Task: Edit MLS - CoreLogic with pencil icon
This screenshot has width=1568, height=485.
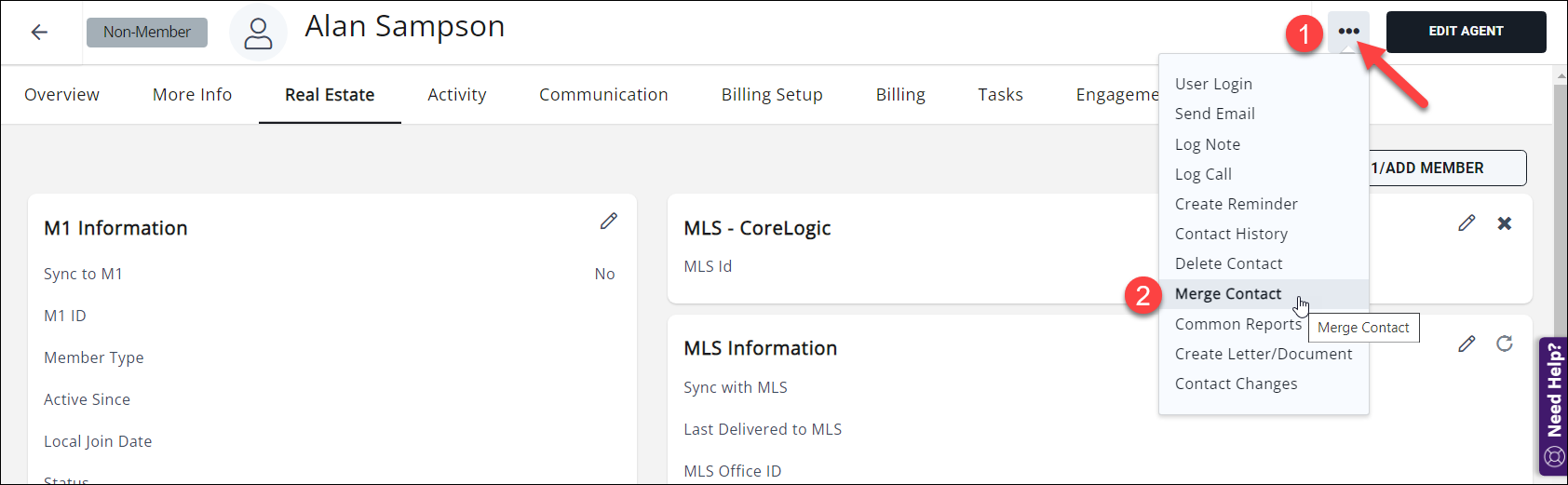Action: point(1467,223)
